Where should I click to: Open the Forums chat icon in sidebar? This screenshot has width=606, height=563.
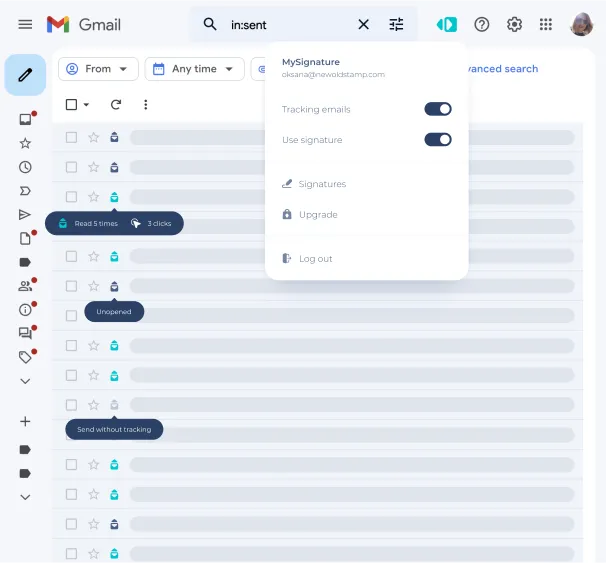(25, 333)
